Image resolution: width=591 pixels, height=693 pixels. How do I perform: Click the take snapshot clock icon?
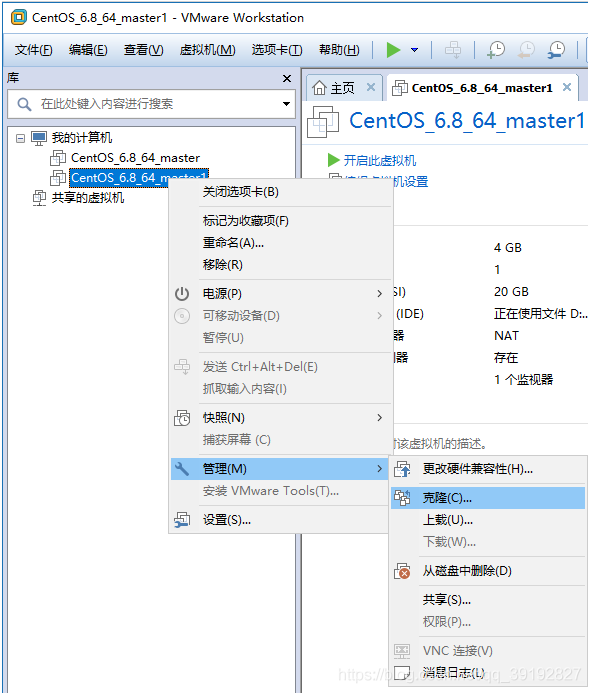(496, 50)
